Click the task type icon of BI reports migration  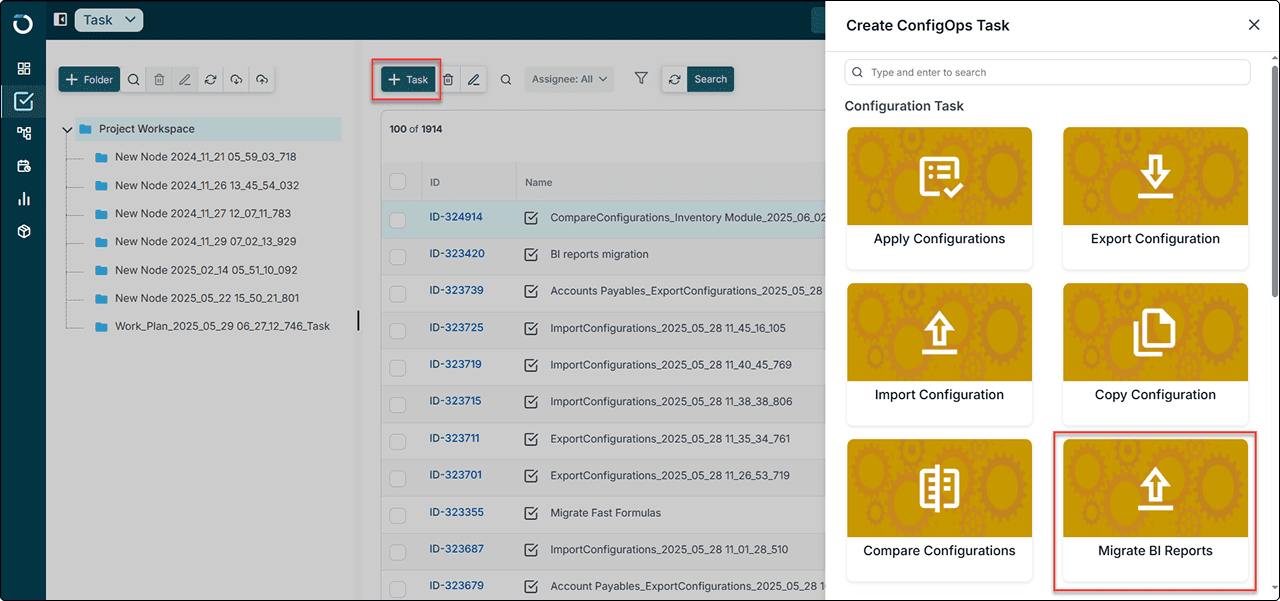coord(532,254)
